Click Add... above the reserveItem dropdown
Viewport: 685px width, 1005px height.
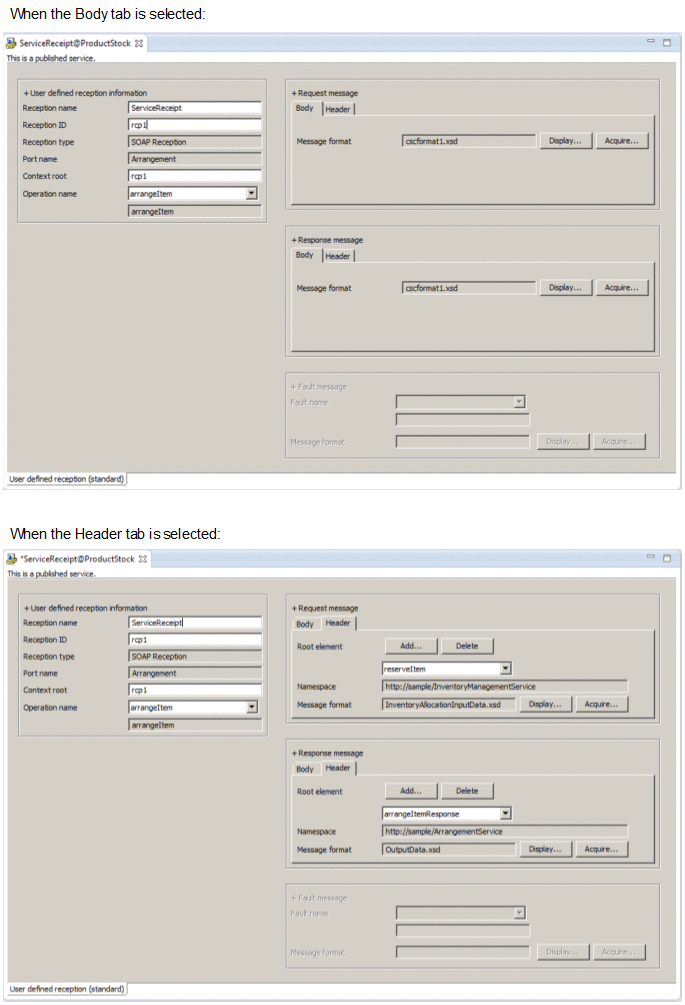pyautogui.click(x=411, y=645)
